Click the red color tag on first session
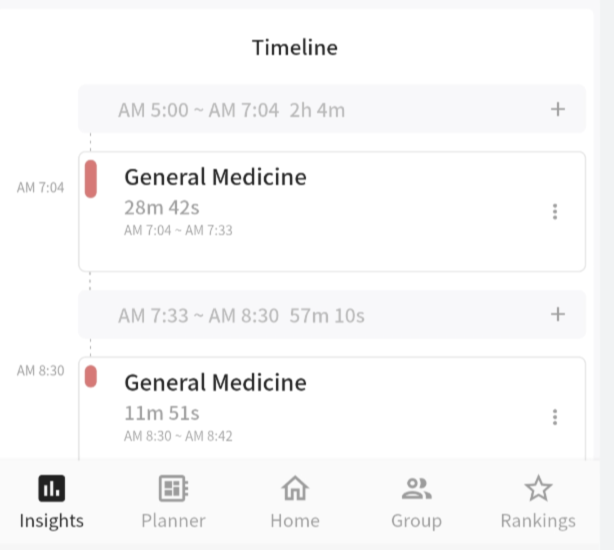This screenshot has width=614, height=550. (91, 178)
